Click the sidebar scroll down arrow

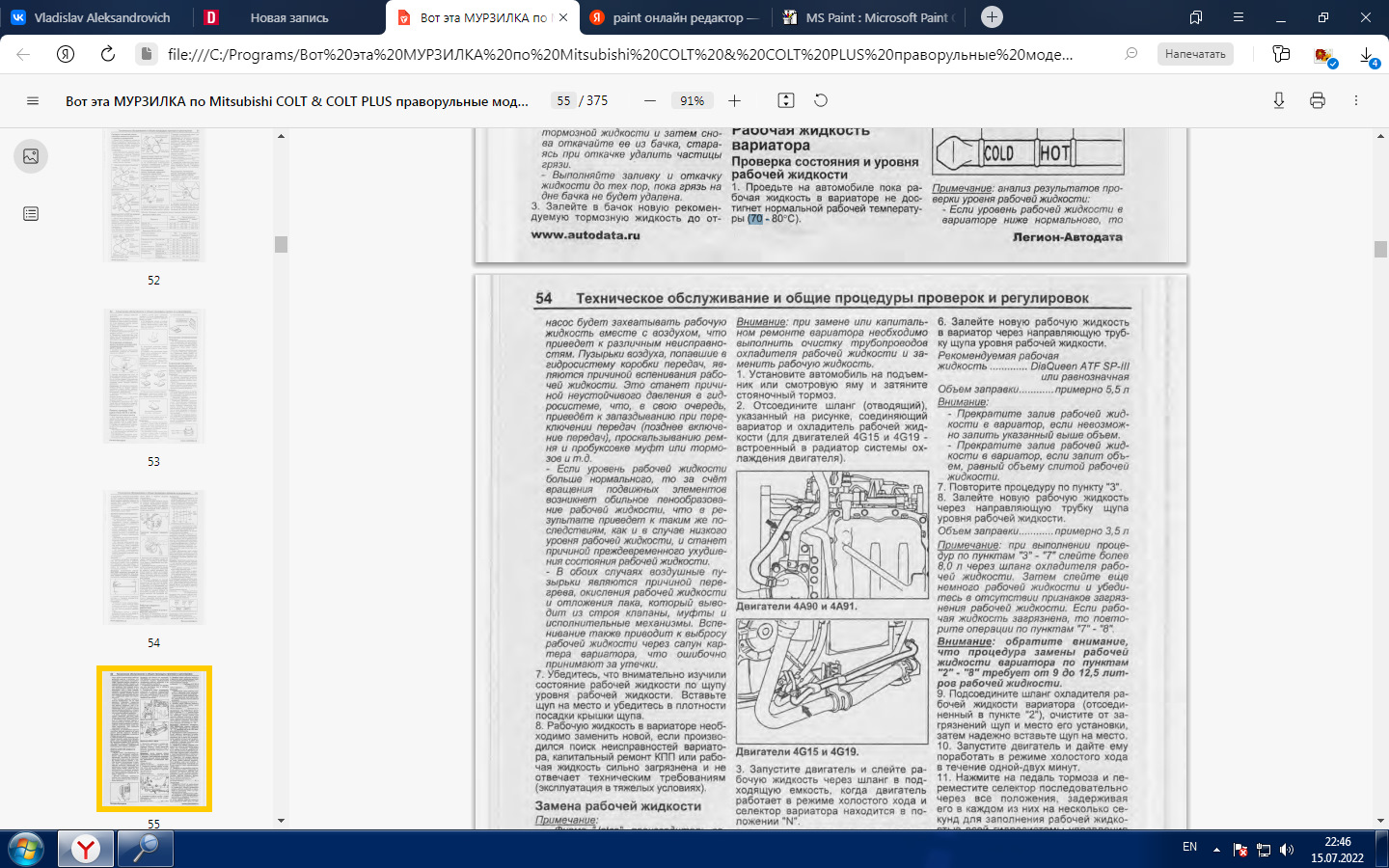282,821
